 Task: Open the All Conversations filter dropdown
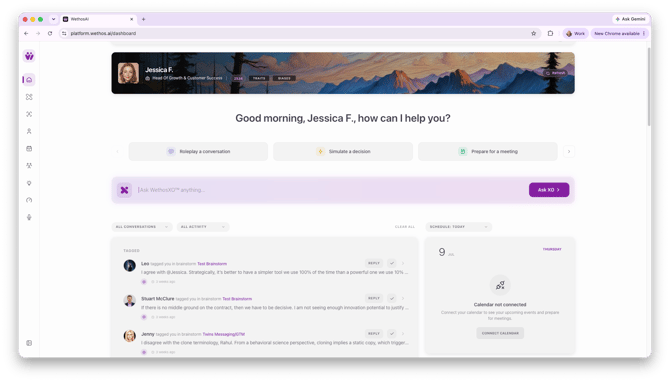tap(142, 227)
